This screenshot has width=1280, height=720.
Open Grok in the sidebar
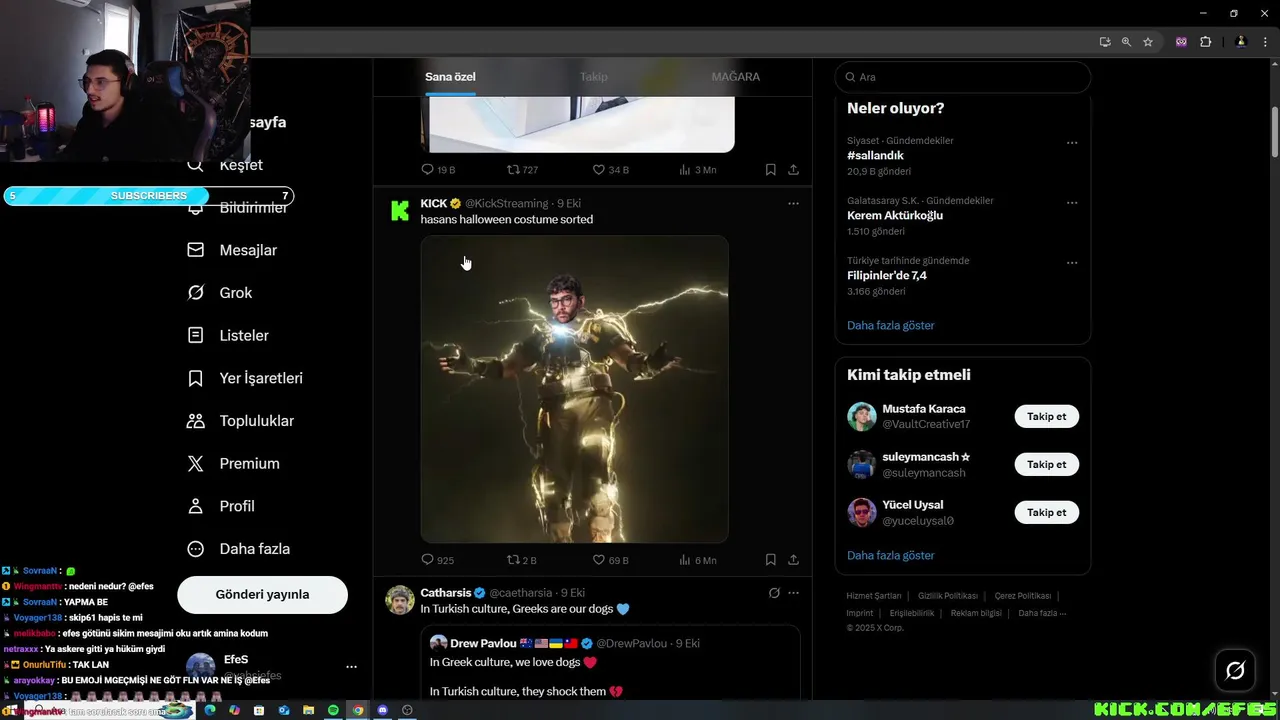coord(220,293)
